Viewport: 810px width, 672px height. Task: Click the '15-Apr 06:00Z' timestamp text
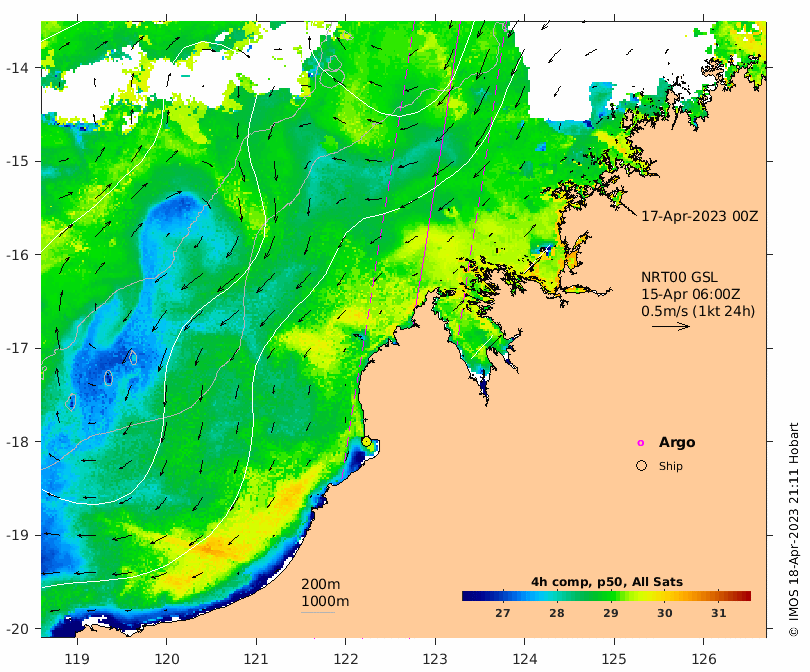coord(691,294)
